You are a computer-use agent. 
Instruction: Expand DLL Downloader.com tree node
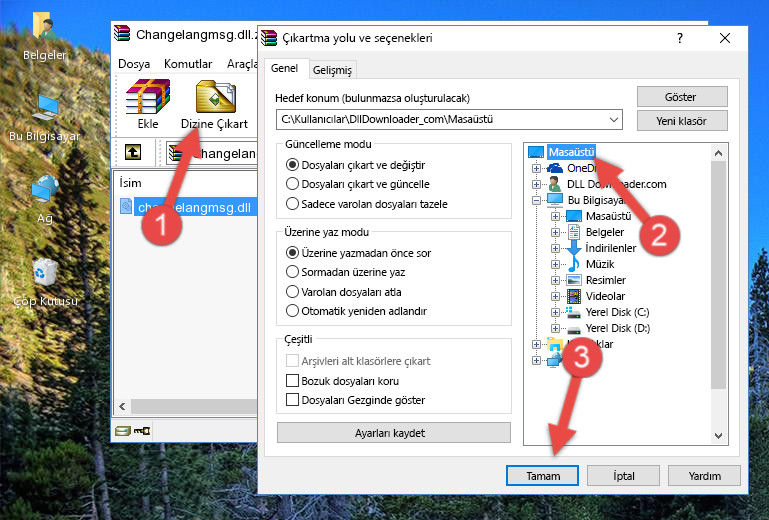click(536, 184)
